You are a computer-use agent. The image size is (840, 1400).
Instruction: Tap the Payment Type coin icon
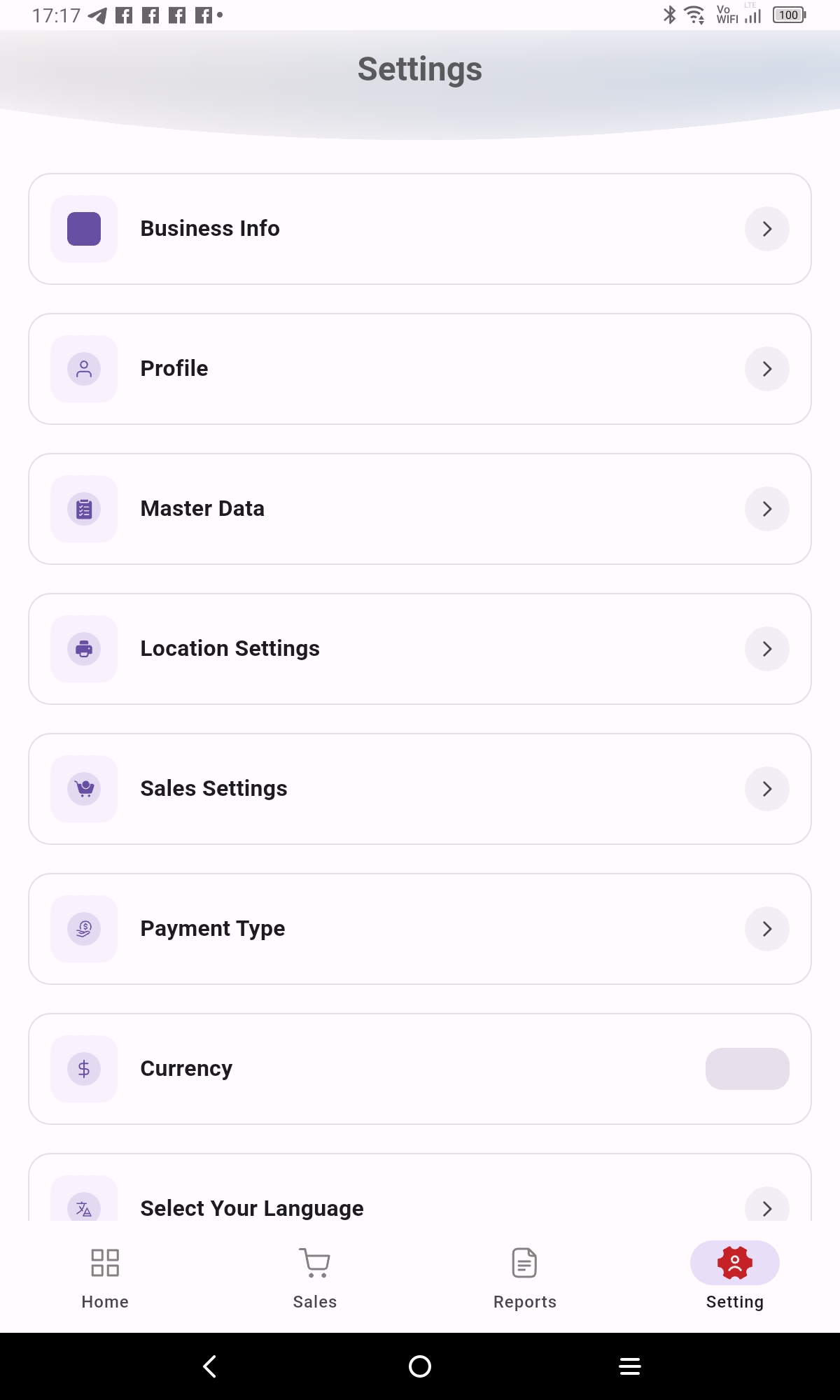pos(84,929)
